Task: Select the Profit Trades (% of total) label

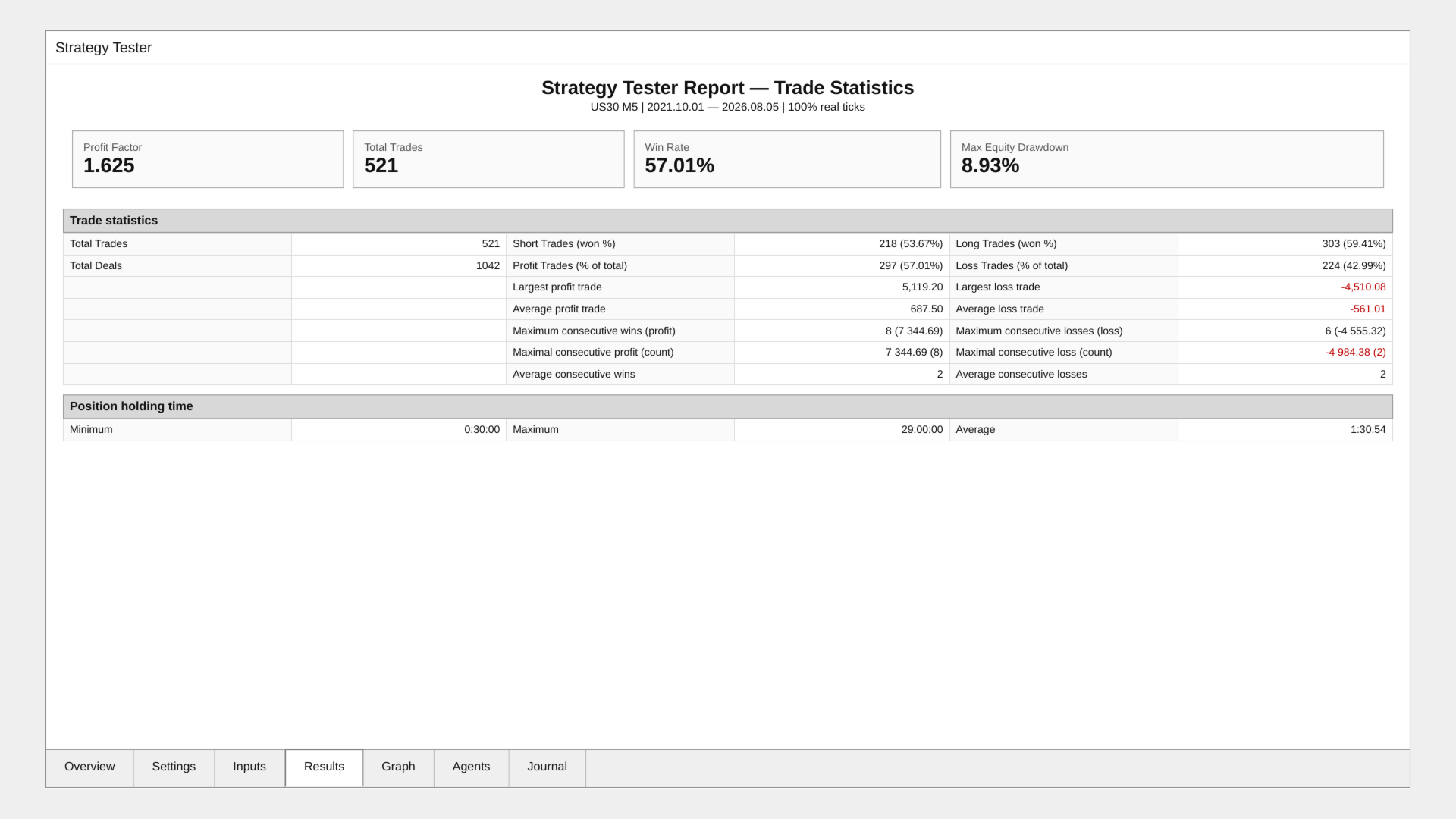Action: tap(570, 265)
